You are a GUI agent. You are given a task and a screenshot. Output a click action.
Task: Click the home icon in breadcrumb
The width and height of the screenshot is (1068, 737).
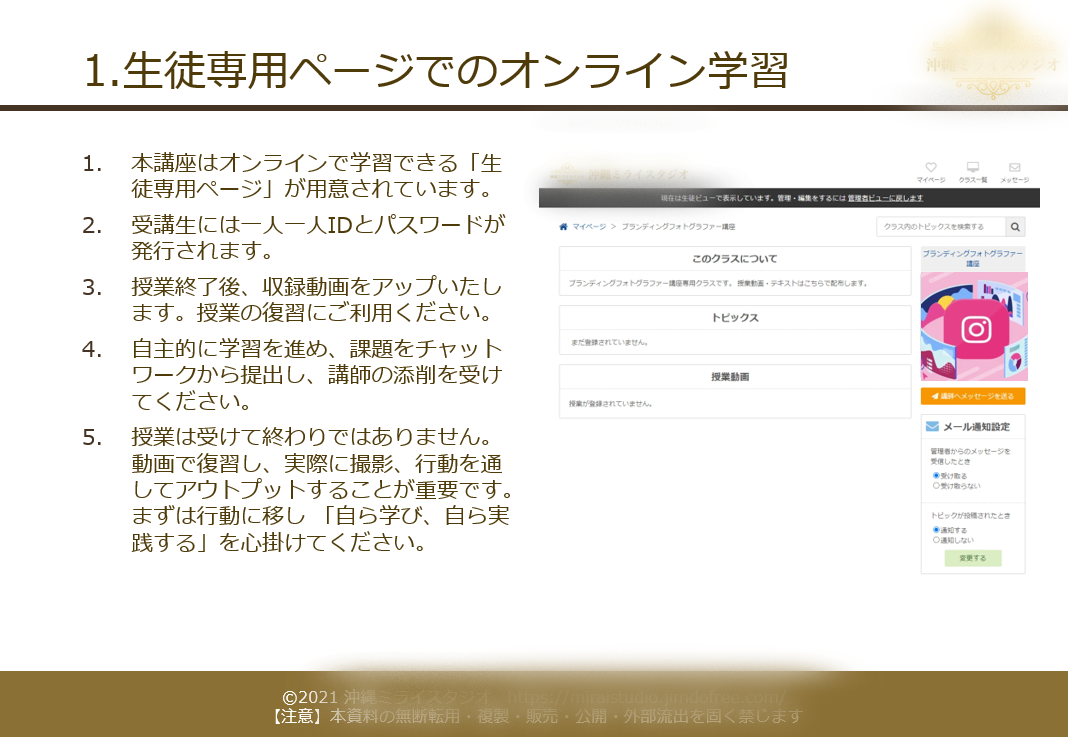564,227
